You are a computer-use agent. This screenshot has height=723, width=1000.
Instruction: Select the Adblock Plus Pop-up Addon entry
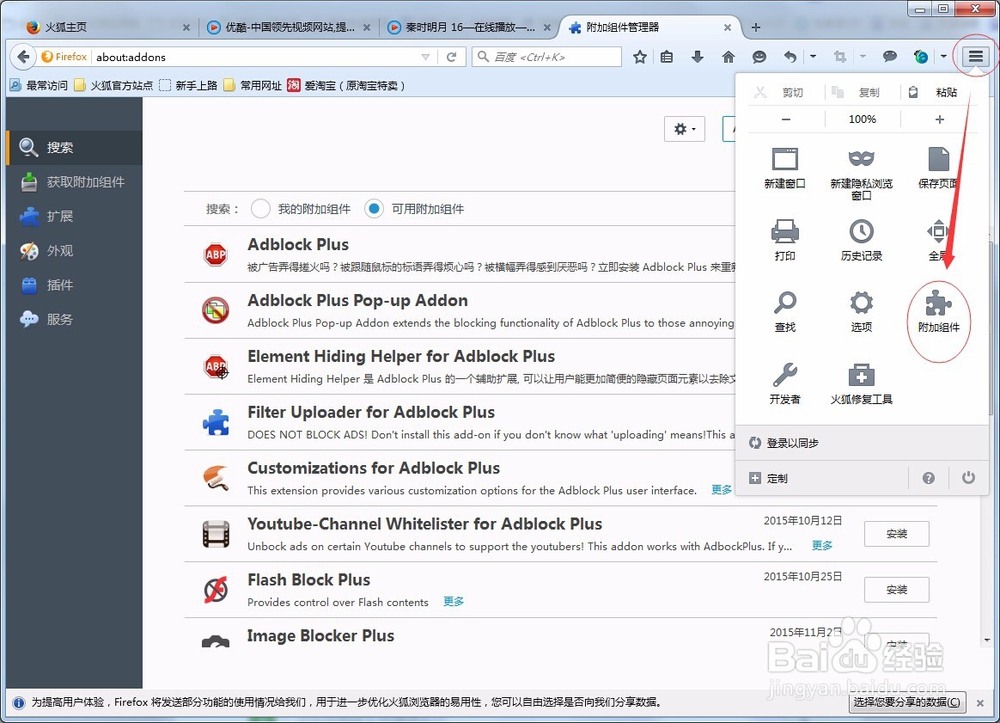pyautogui.click(x=459, y=311)
